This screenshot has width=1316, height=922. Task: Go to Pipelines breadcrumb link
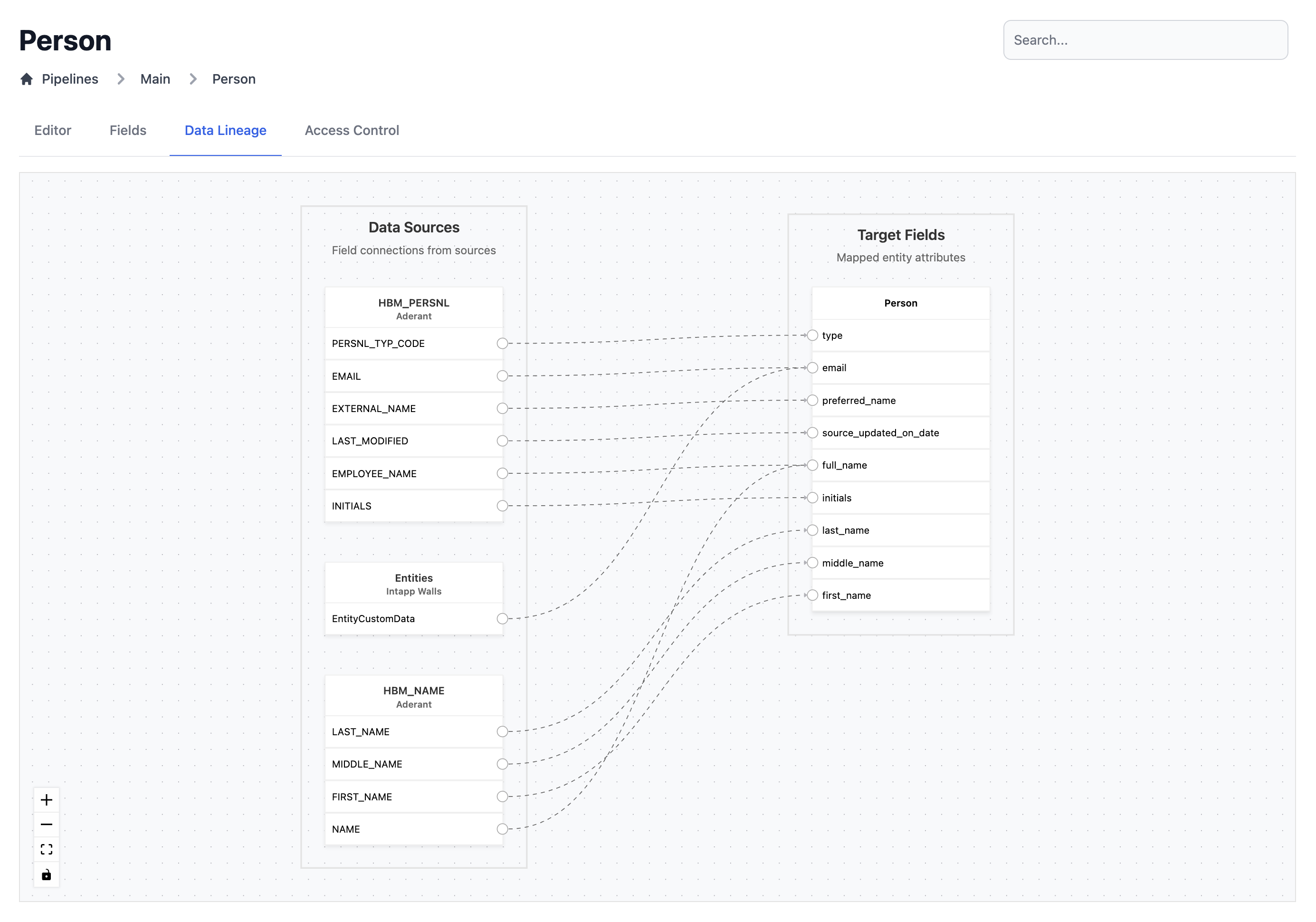coord(70,79)
